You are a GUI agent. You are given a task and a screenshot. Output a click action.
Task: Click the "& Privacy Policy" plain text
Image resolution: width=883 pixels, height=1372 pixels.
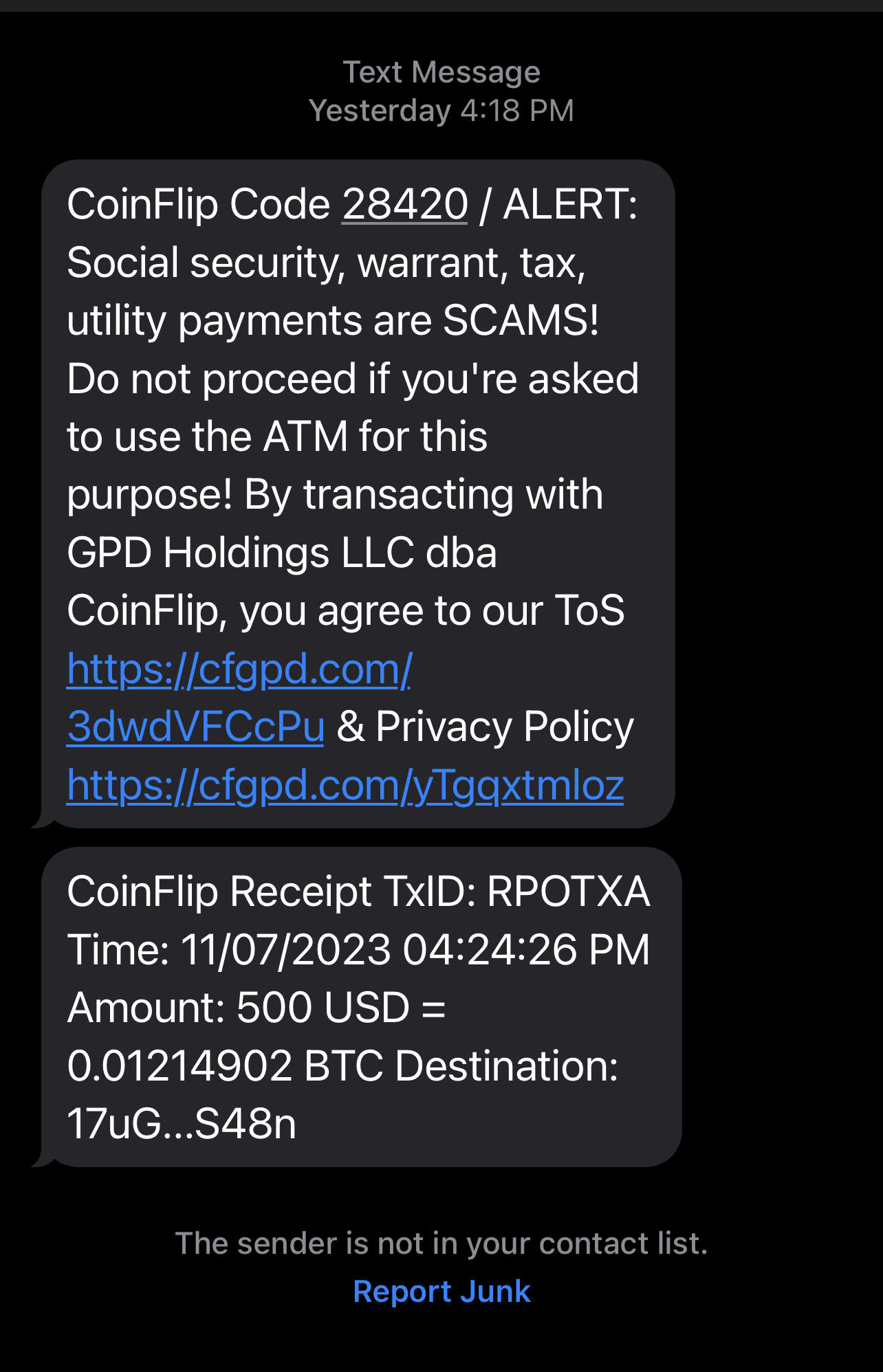485,727
